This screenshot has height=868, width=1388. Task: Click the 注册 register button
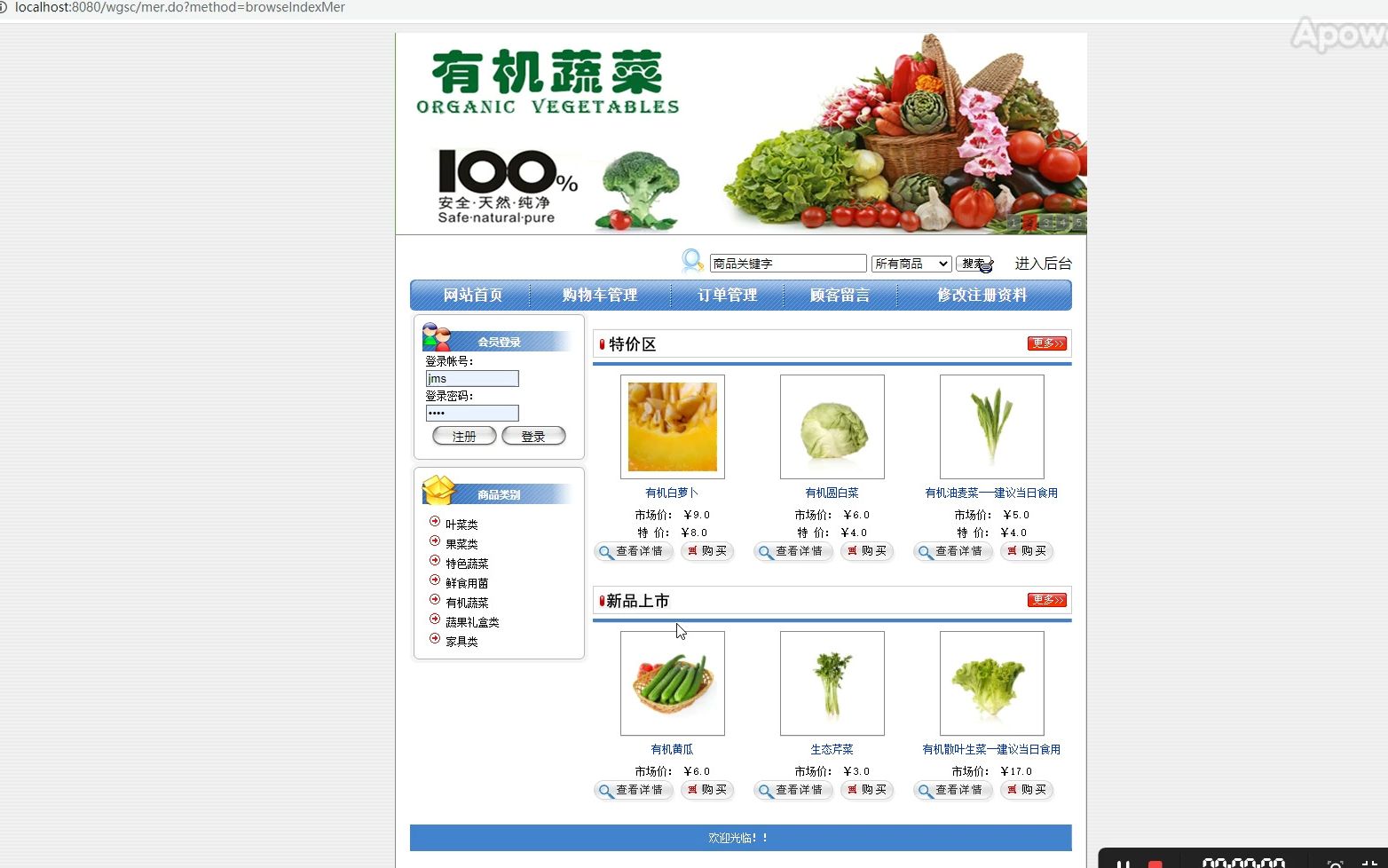coord(464,436)
